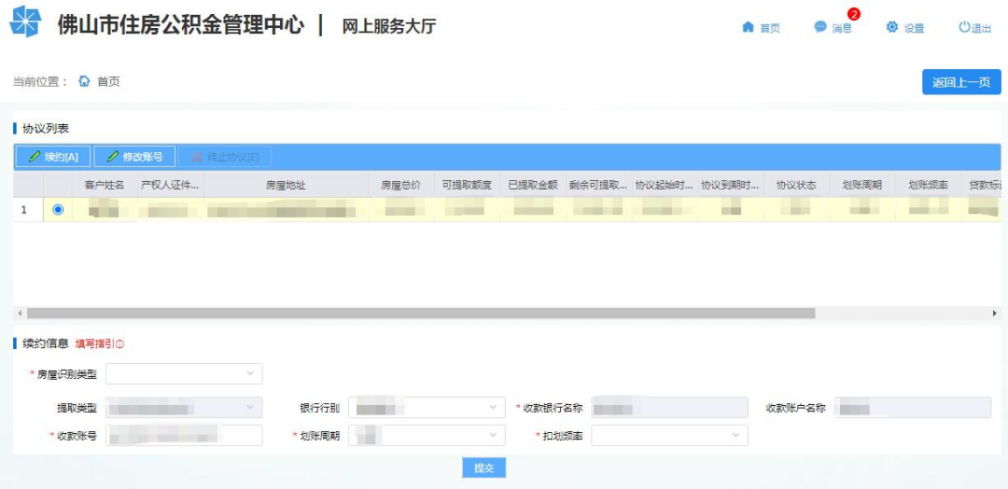Click the 已提取金额 column header

tap(533, 185)
